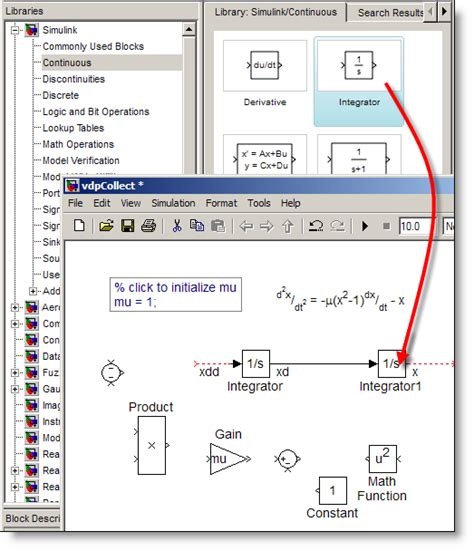Select the Integrator1 block in the model
Image resolution: width=474 pixels, height=551 pixels.
(x=391, y=364)
